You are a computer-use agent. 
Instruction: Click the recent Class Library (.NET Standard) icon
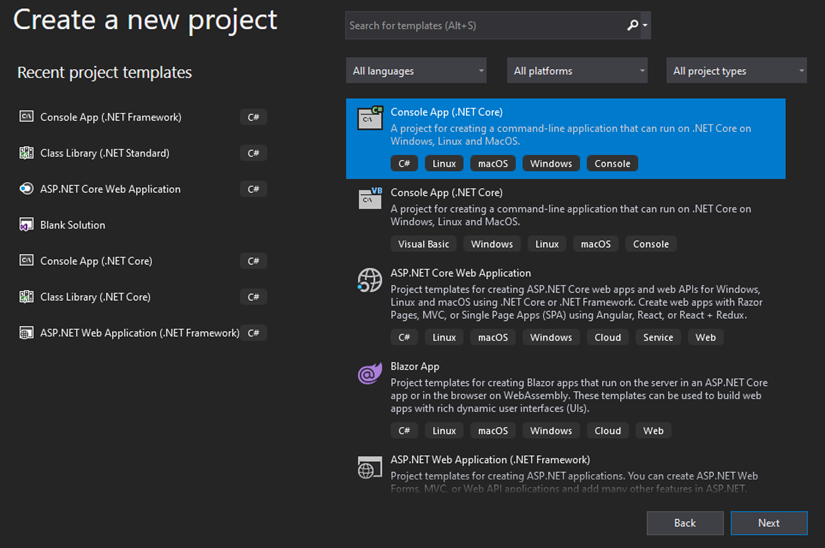click(27, 153)
